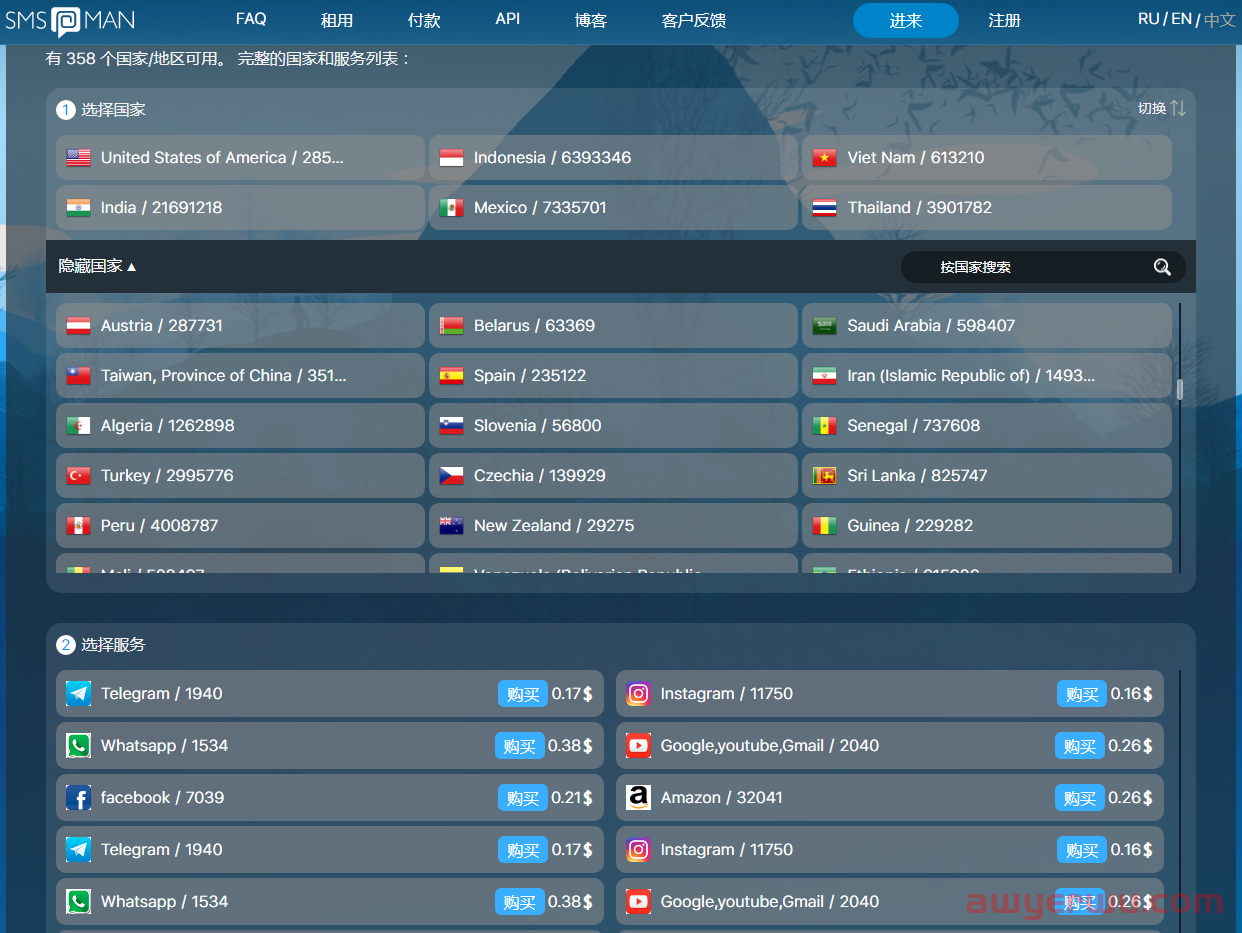Click the first Google,youtube,Gmail service icon
The image size is (1242, 933).
638,746
